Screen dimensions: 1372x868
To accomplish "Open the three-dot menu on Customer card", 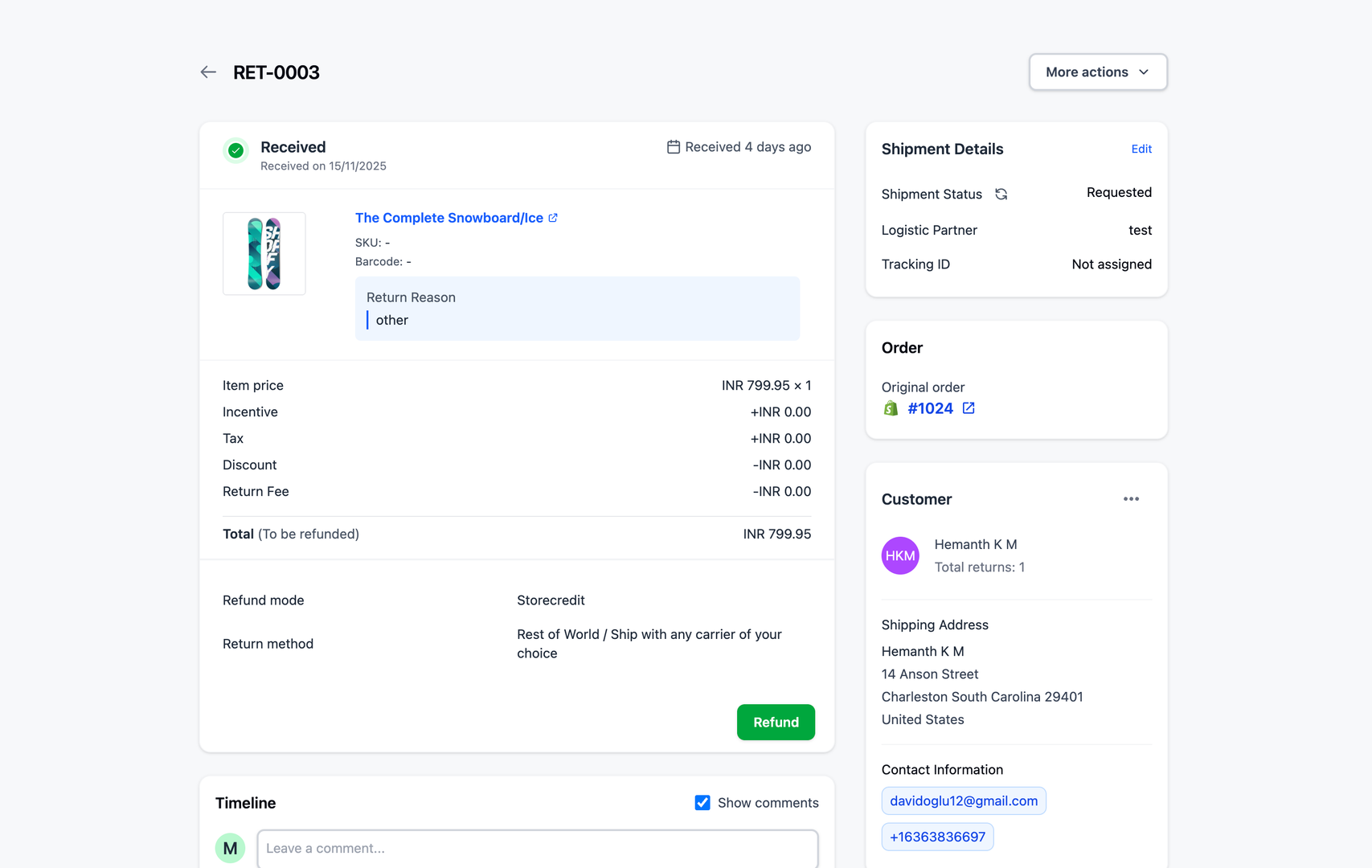I will pyautogui.click(x=1131, y=498).
